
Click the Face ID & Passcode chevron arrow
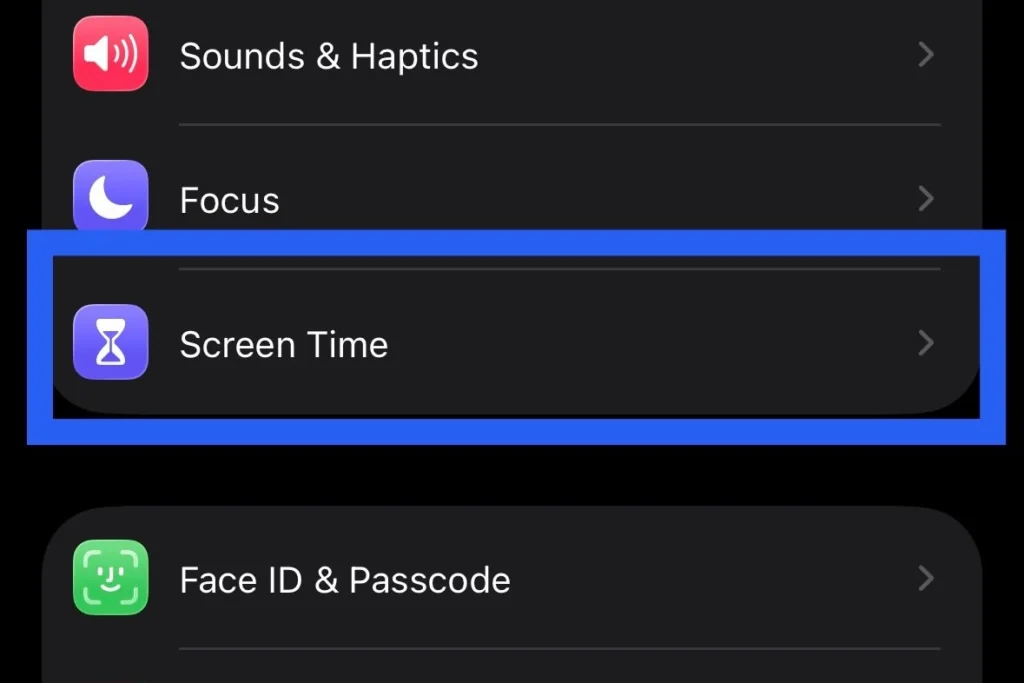(925, 579)
